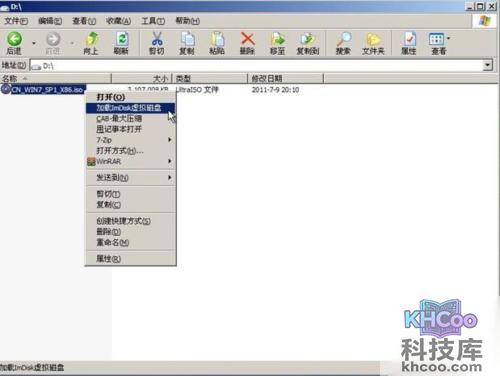The image size is (500, 376).
Task: Choose Open With (打开方式) entry
Action: (130, 151)
